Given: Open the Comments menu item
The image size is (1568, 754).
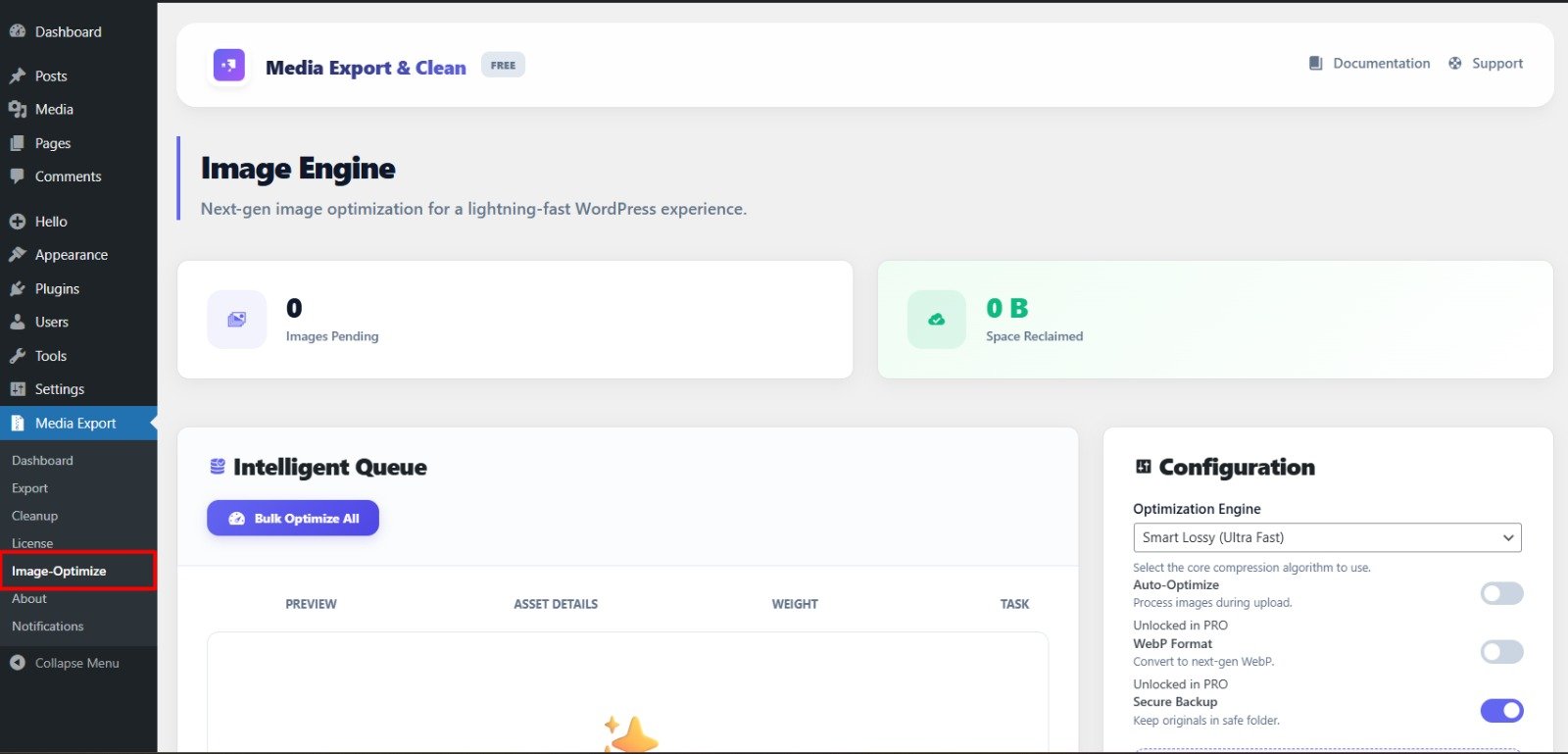Looking at the screenshot, I should point(78,176).
